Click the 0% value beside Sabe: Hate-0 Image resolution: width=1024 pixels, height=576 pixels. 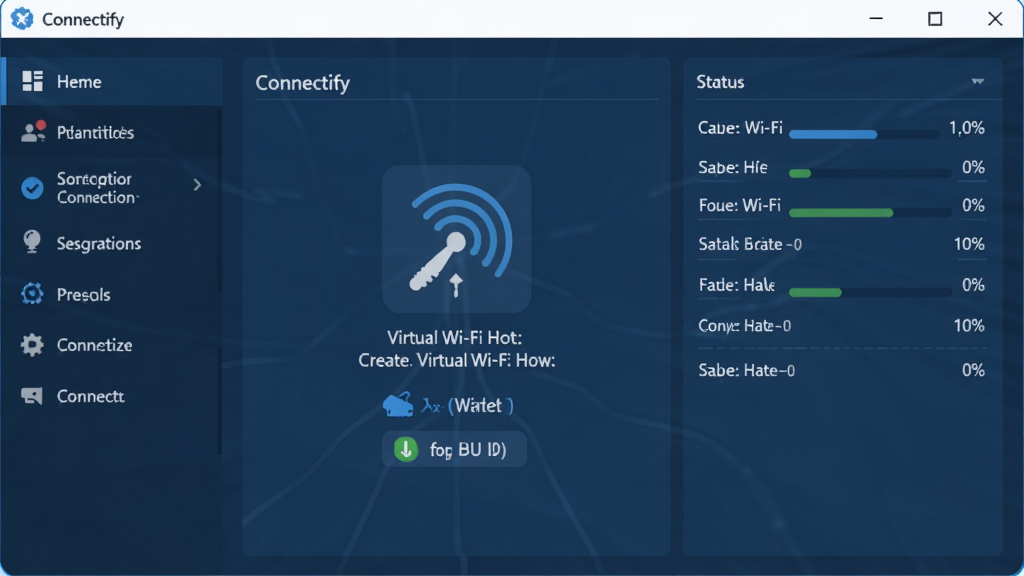[973, 370]
